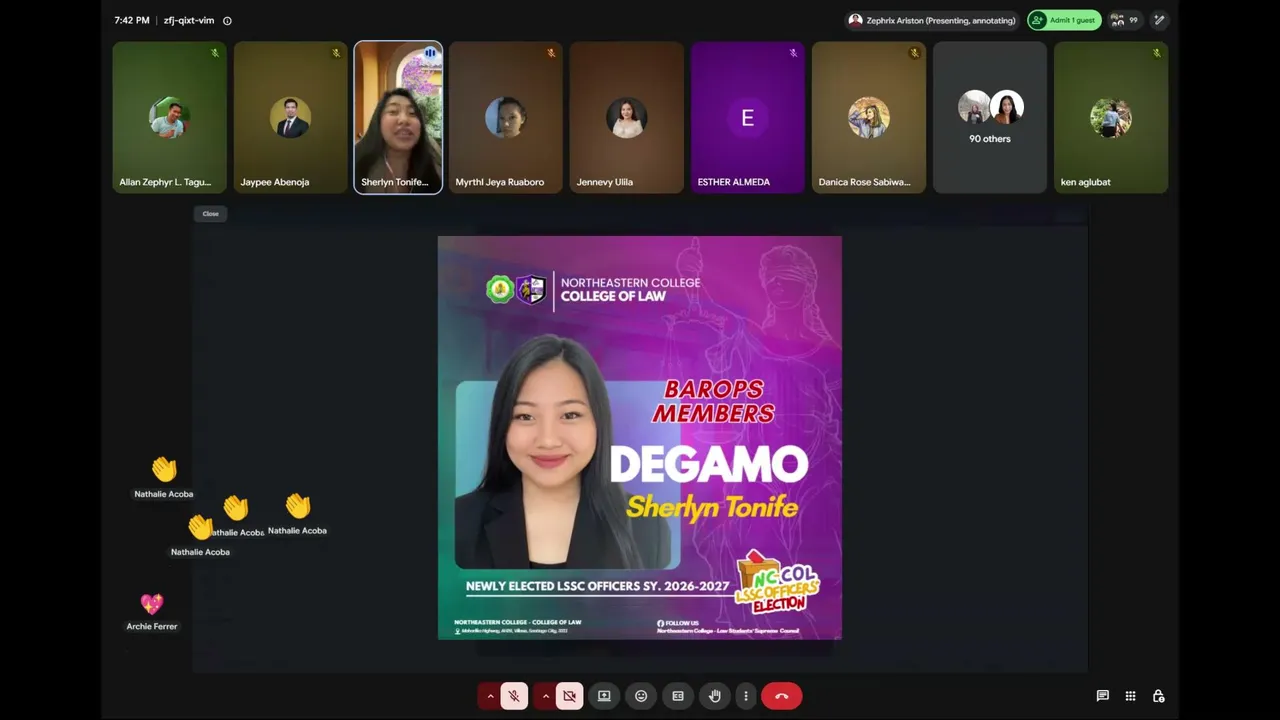Click the shared Degamo presentation slide
Image resolution: width=1280 pixels, height=720 pixels.
pos(640,437)
